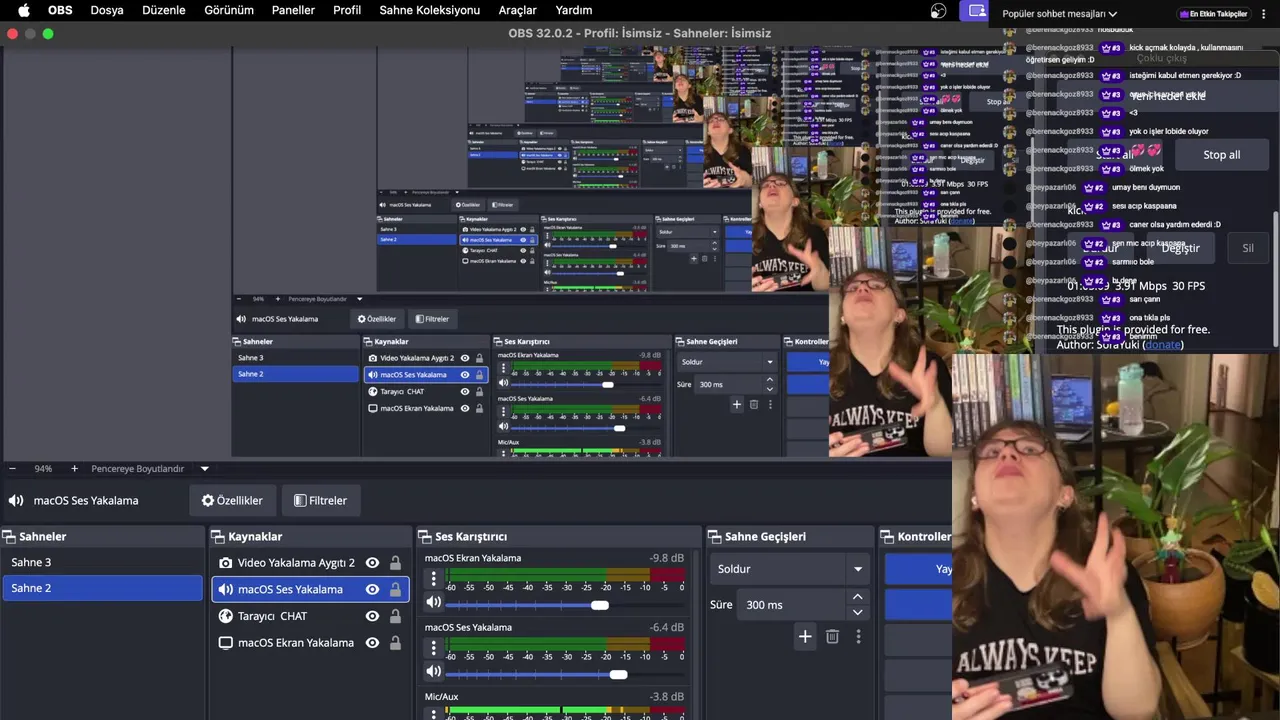Click the Filtreler button

coord(321,501)
